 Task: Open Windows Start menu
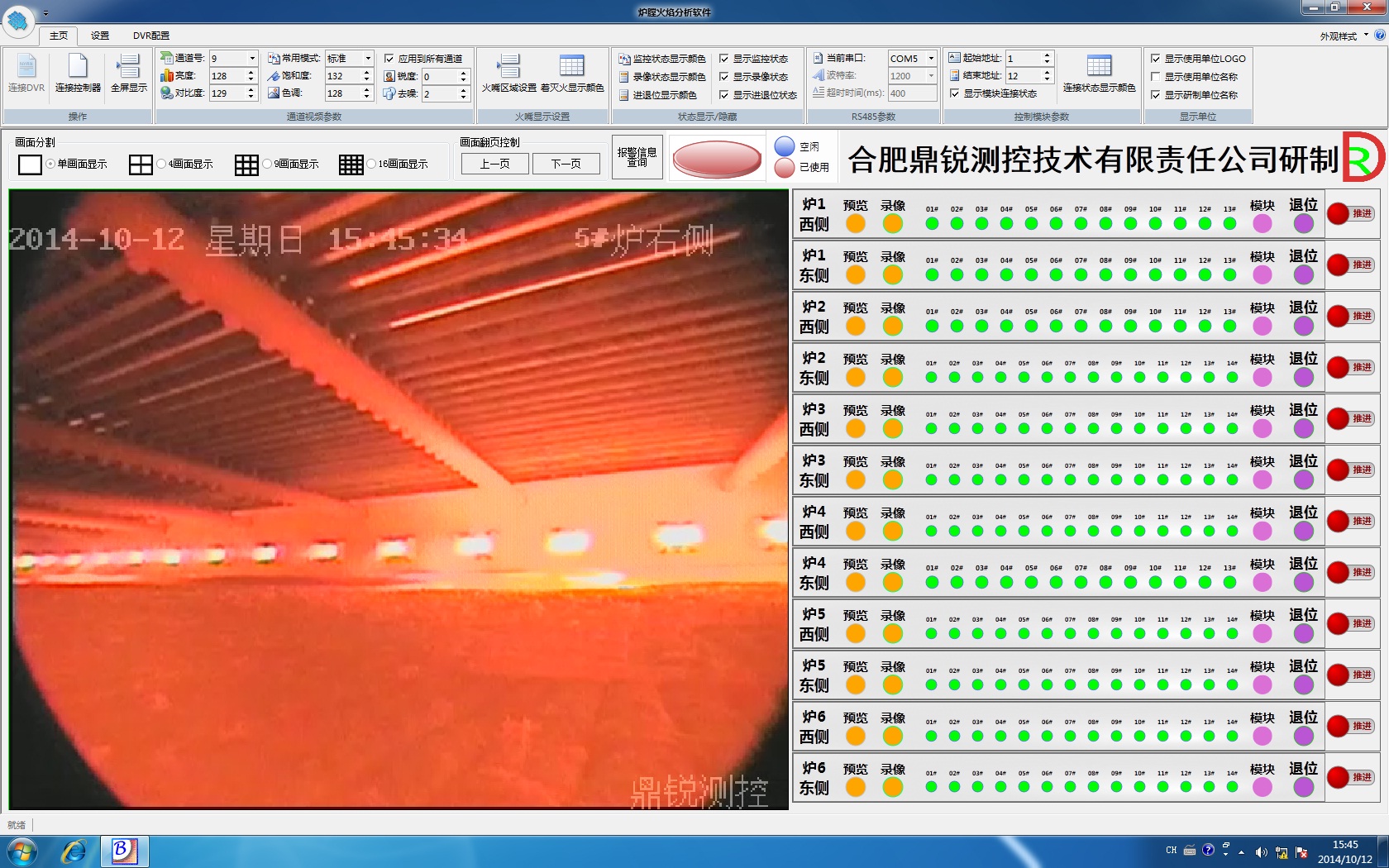(22, 851)
